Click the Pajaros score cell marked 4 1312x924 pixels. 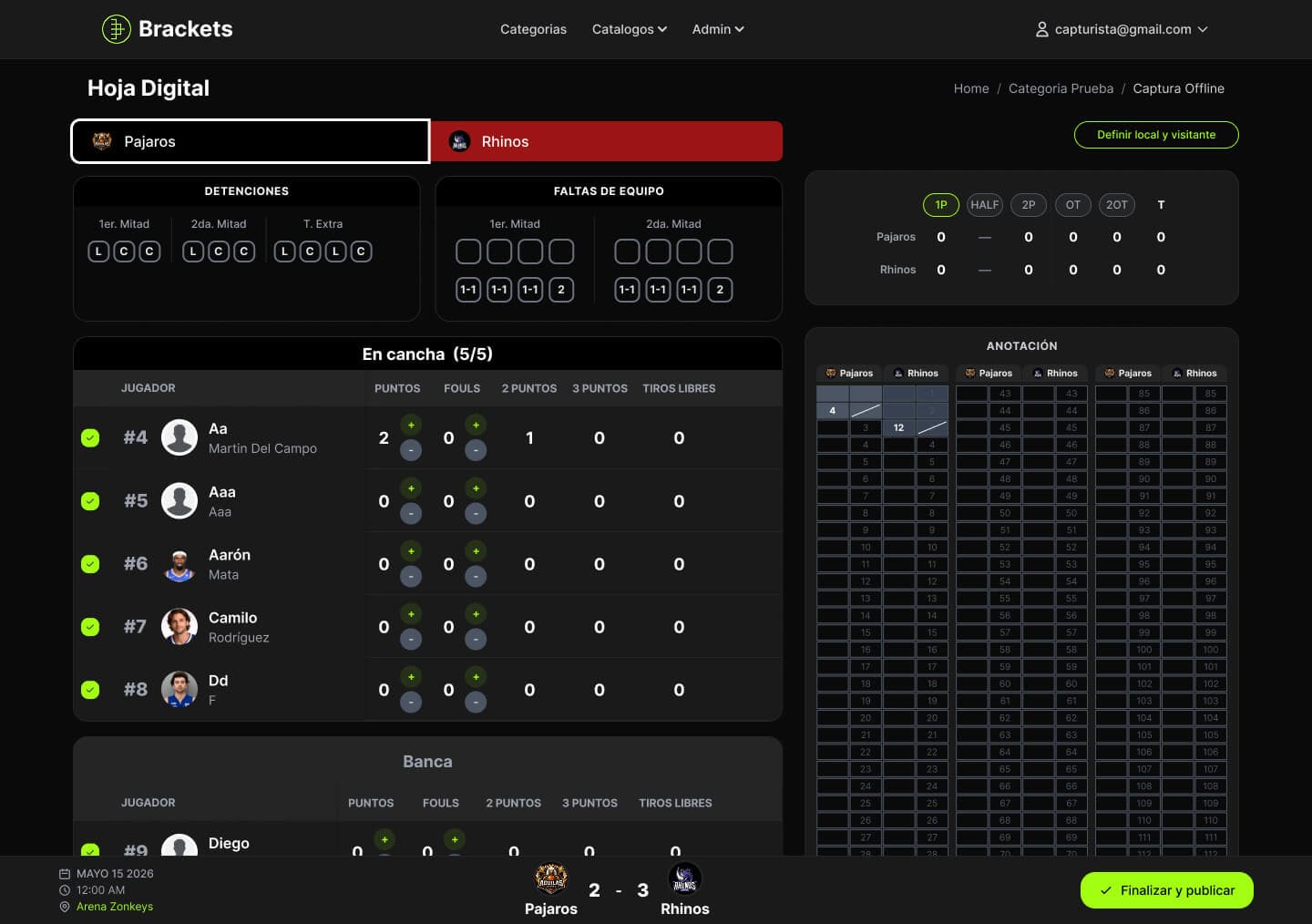[x=833, y=411]
